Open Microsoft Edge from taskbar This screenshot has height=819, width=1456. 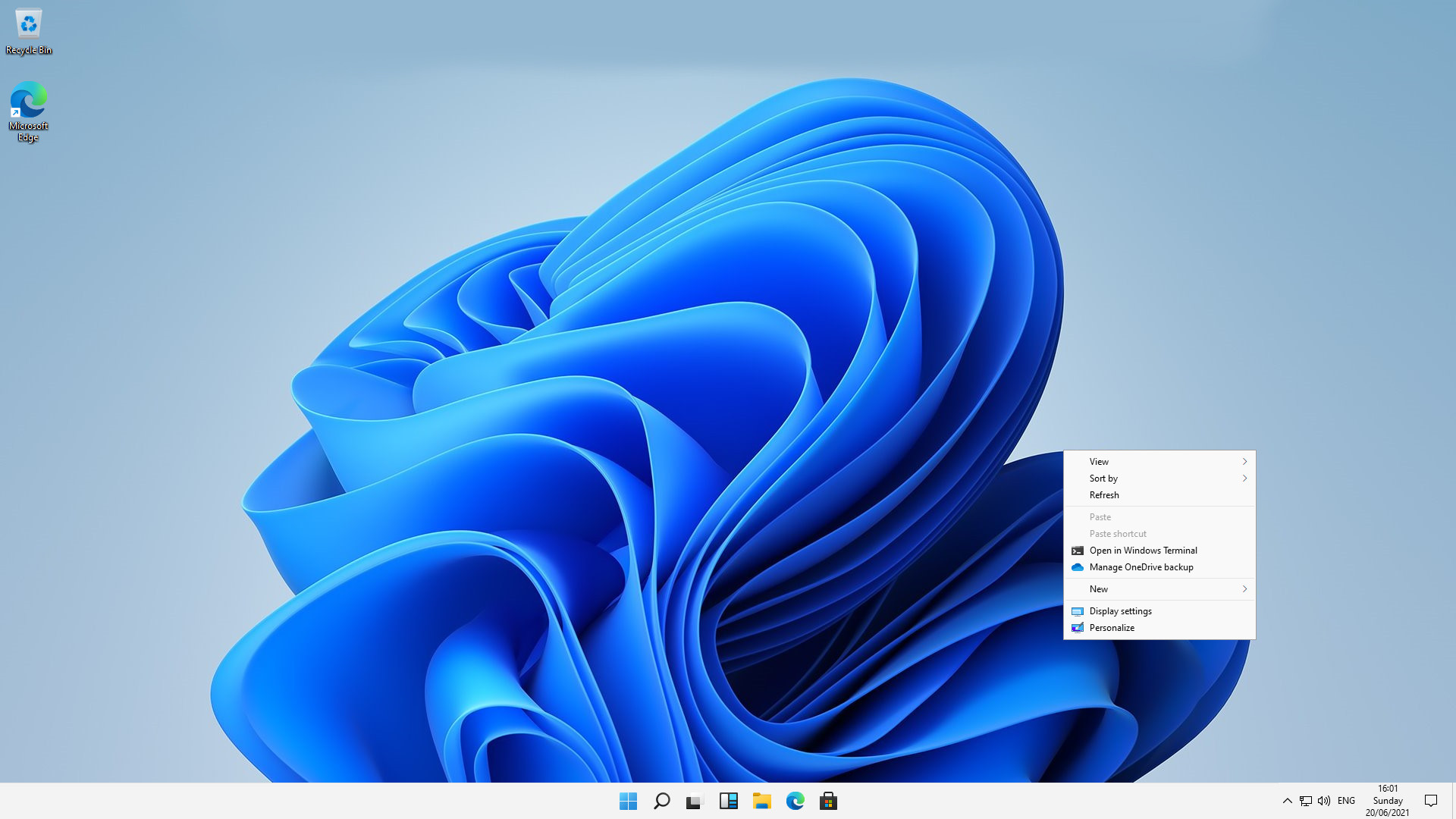click(x=795, y=801)
